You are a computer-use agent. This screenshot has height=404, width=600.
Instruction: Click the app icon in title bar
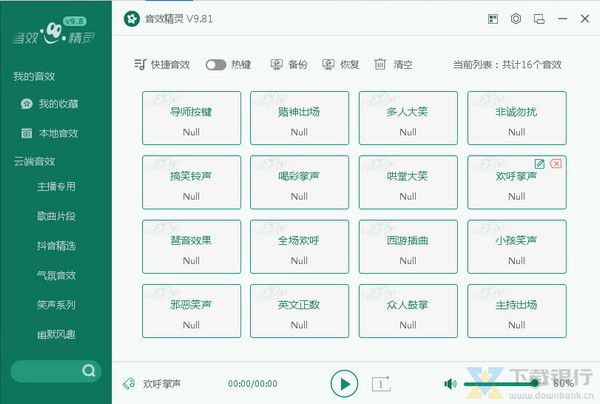click(x=132, y=19)
